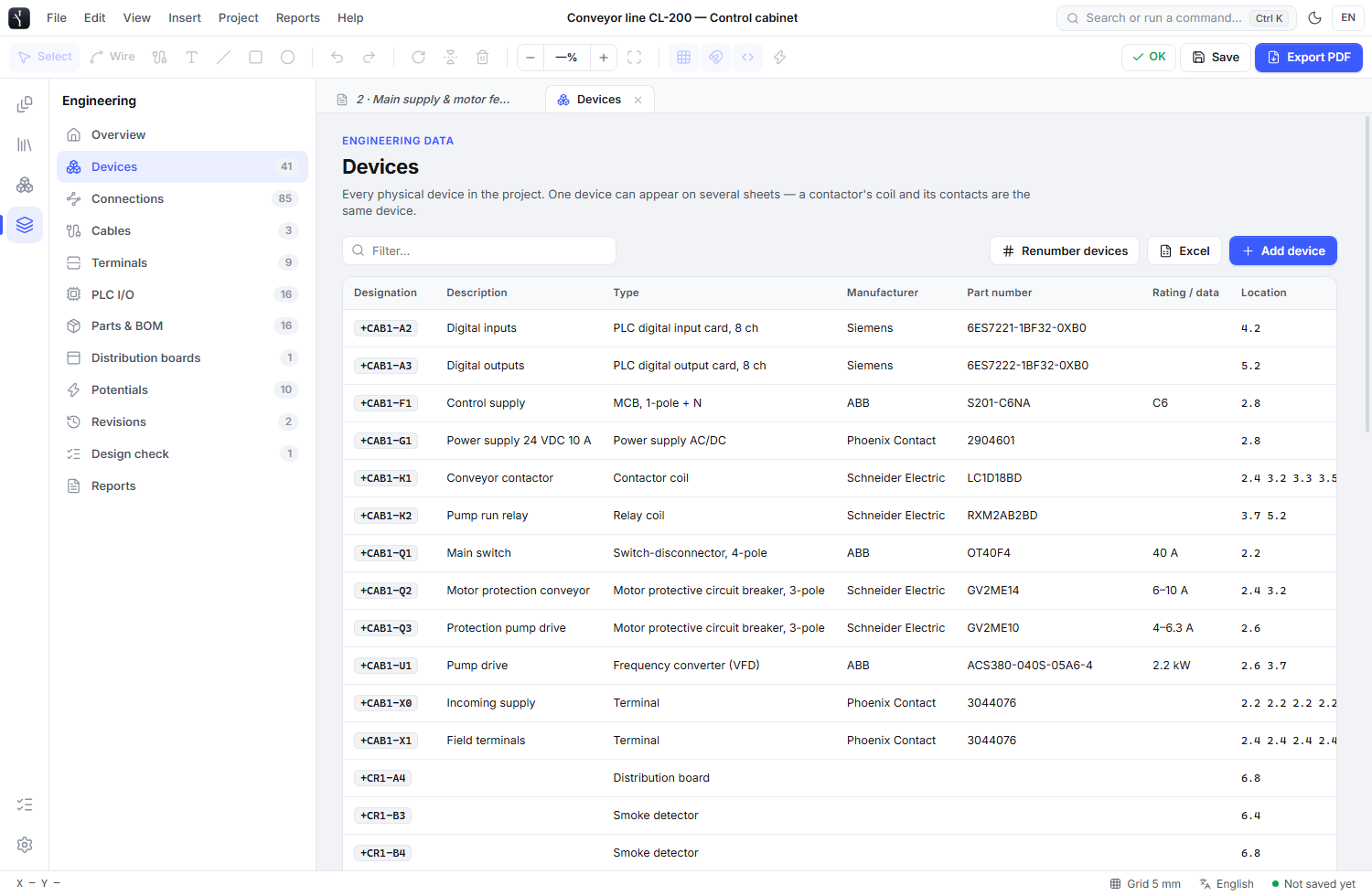Open the File menu
This screenshot has height=896, width=1372.
(x=57, y=17)
